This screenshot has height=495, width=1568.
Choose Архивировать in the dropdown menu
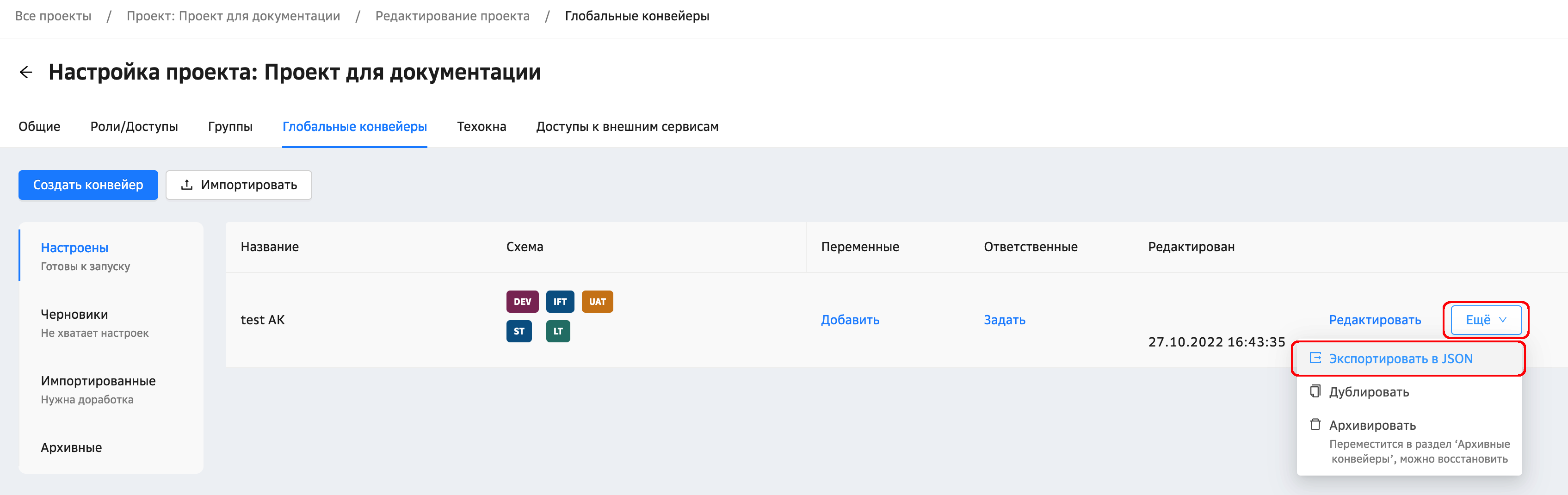[1372, 425]
